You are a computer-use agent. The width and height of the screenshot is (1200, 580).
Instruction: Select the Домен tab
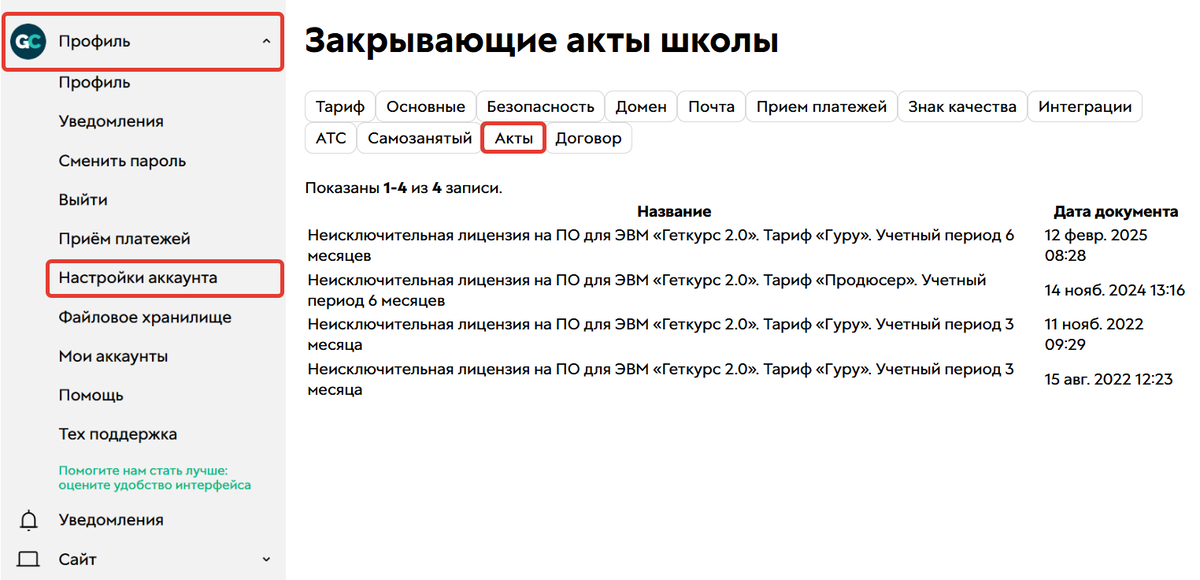pos(641,107)
